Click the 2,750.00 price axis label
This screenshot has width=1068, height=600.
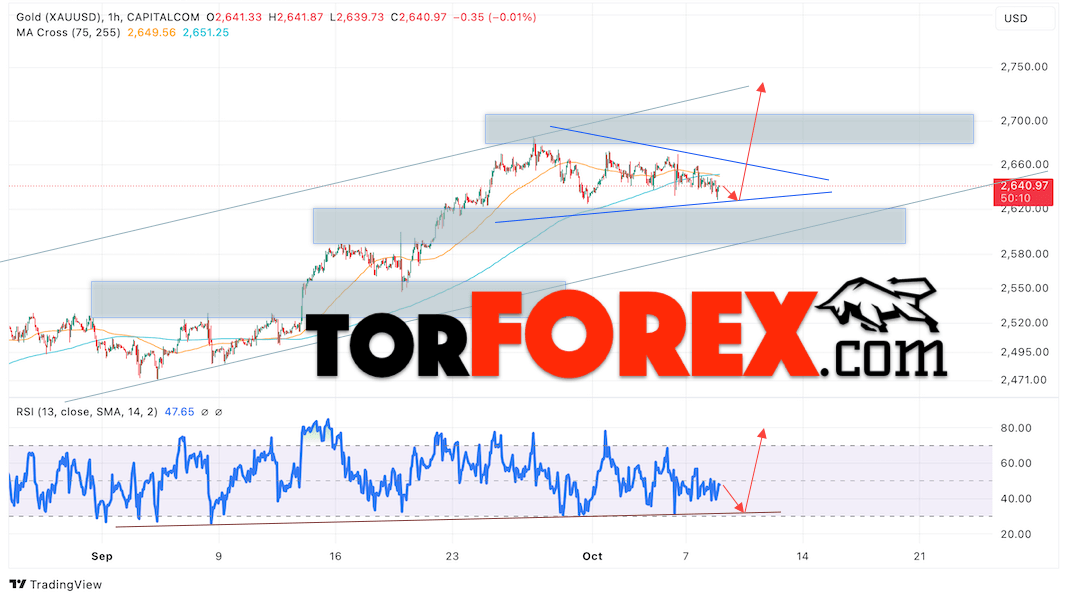click(1022, 67)
